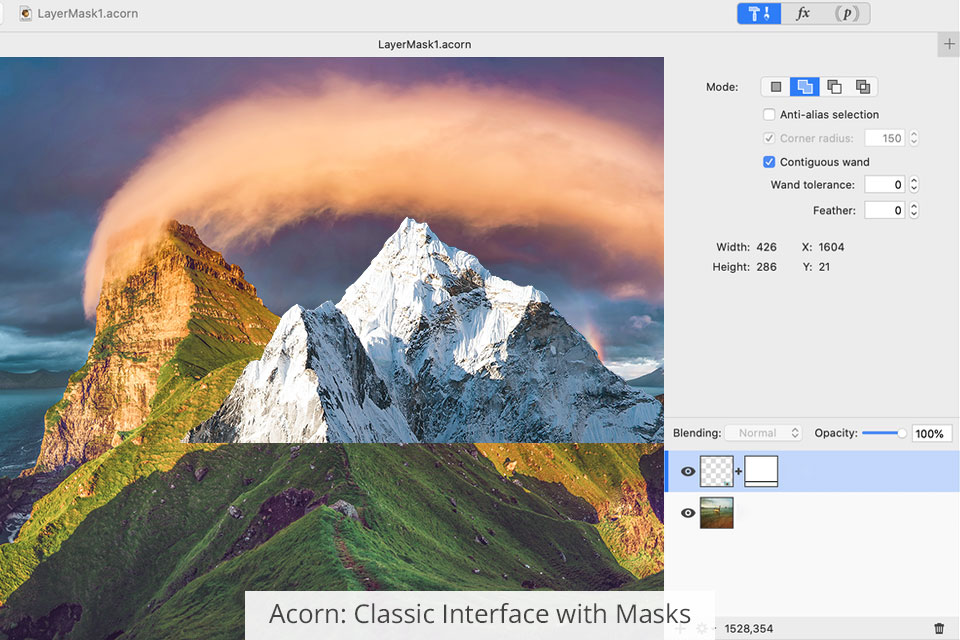Hide the bottom photo layer via eye icon

pos(688,513)
